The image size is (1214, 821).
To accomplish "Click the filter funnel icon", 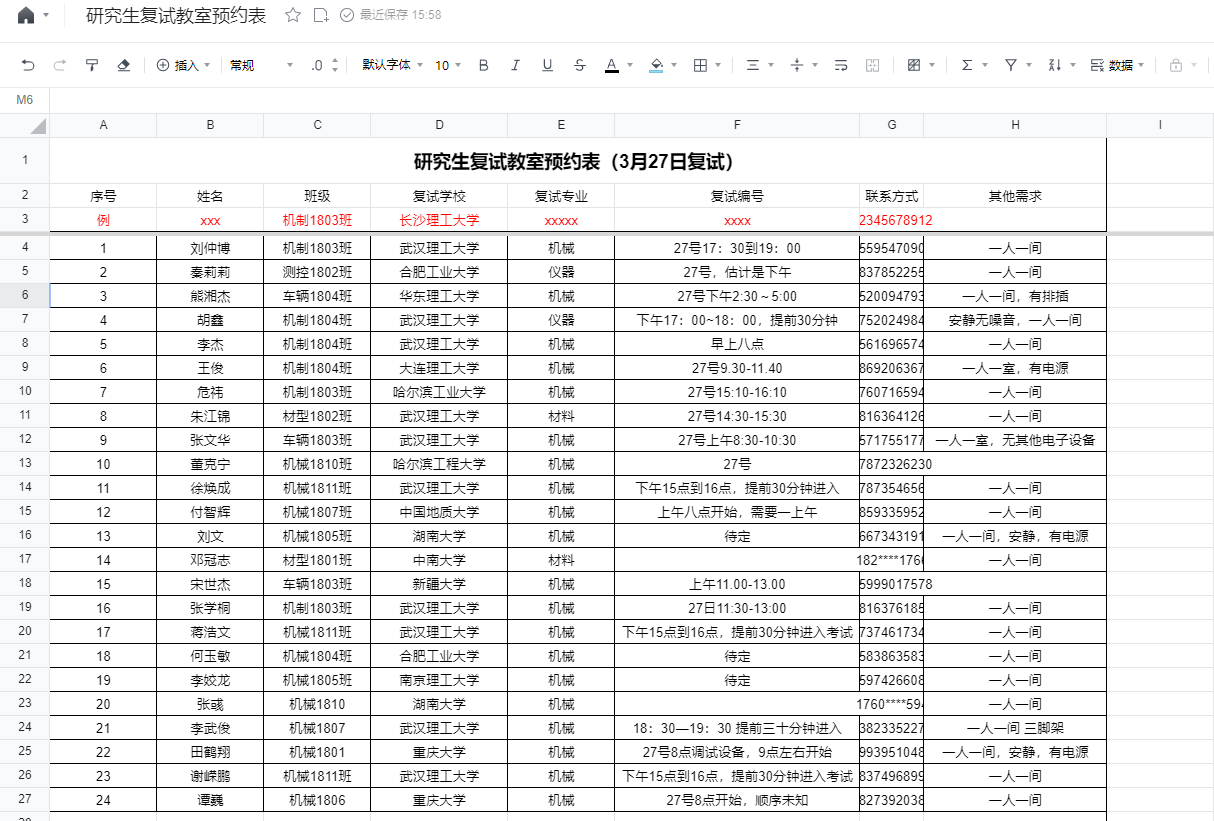I will [x=1011, y=65].
